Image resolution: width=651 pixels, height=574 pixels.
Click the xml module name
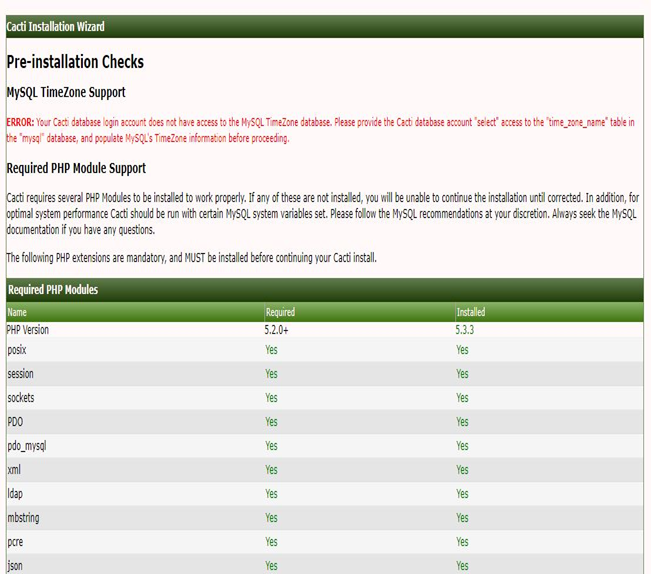[x=14, y=470]
